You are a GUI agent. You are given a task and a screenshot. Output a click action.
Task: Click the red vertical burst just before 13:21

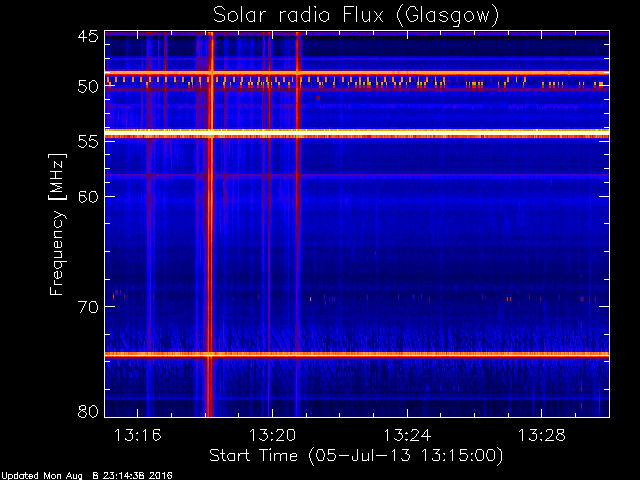point(298,224)
